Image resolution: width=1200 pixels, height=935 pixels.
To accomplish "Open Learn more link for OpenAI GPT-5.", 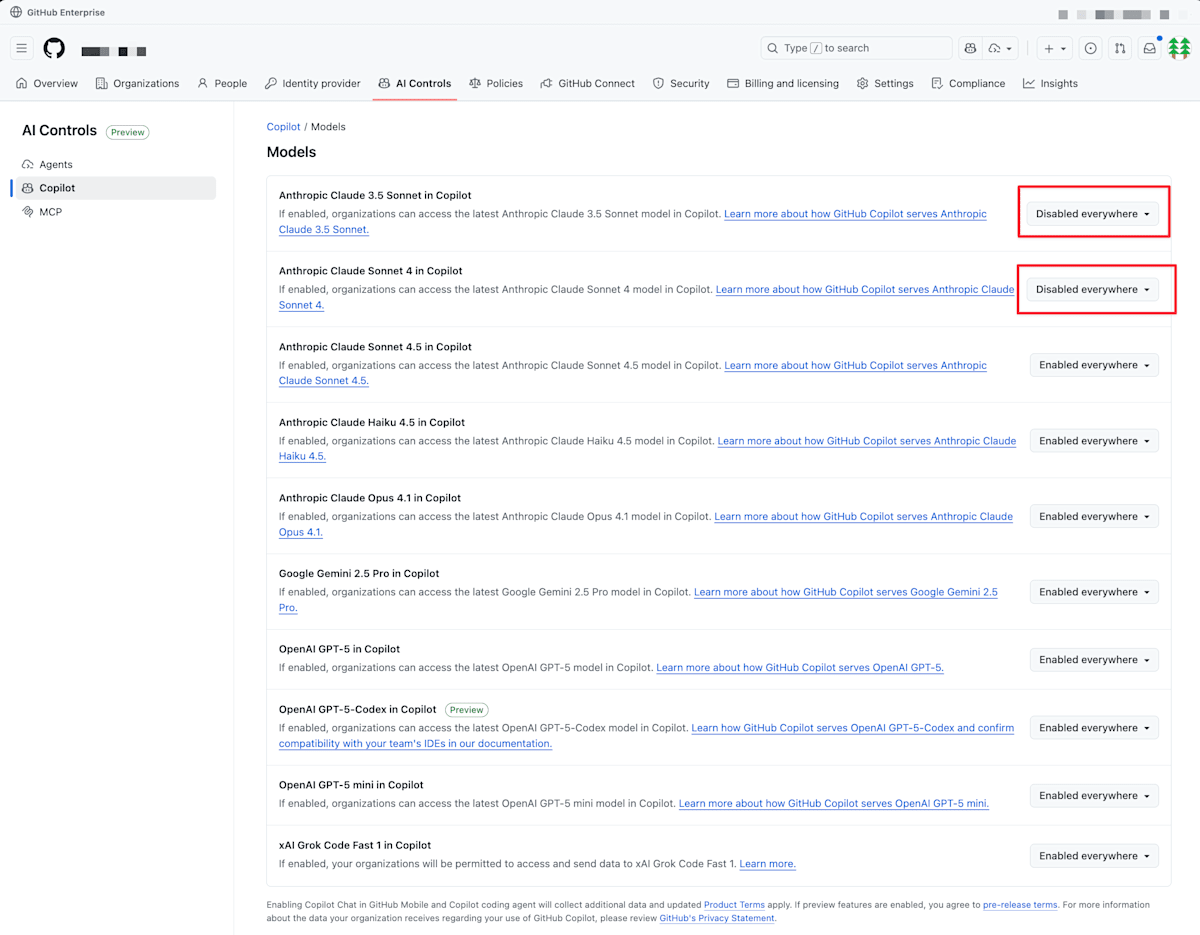I will tap(800, 668).
